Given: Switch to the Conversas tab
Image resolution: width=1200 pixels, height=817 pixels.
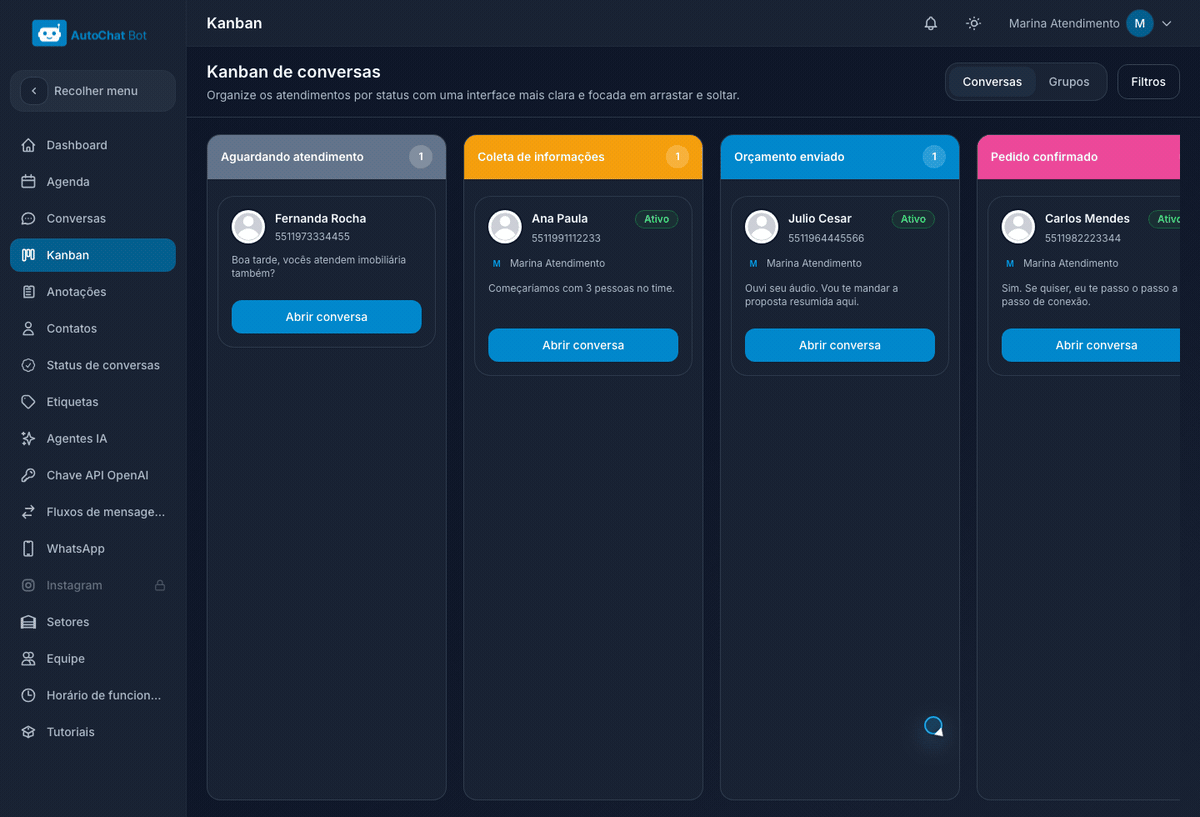Looking at the screenshot, I should pos(992,82).
